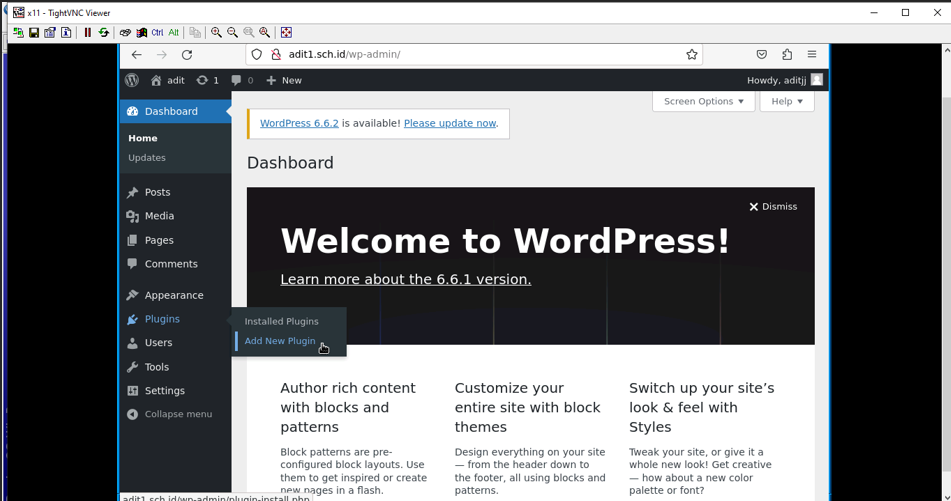Open the Appearance menu item
The image size is (951, 501).
click(x=175, y=295)
